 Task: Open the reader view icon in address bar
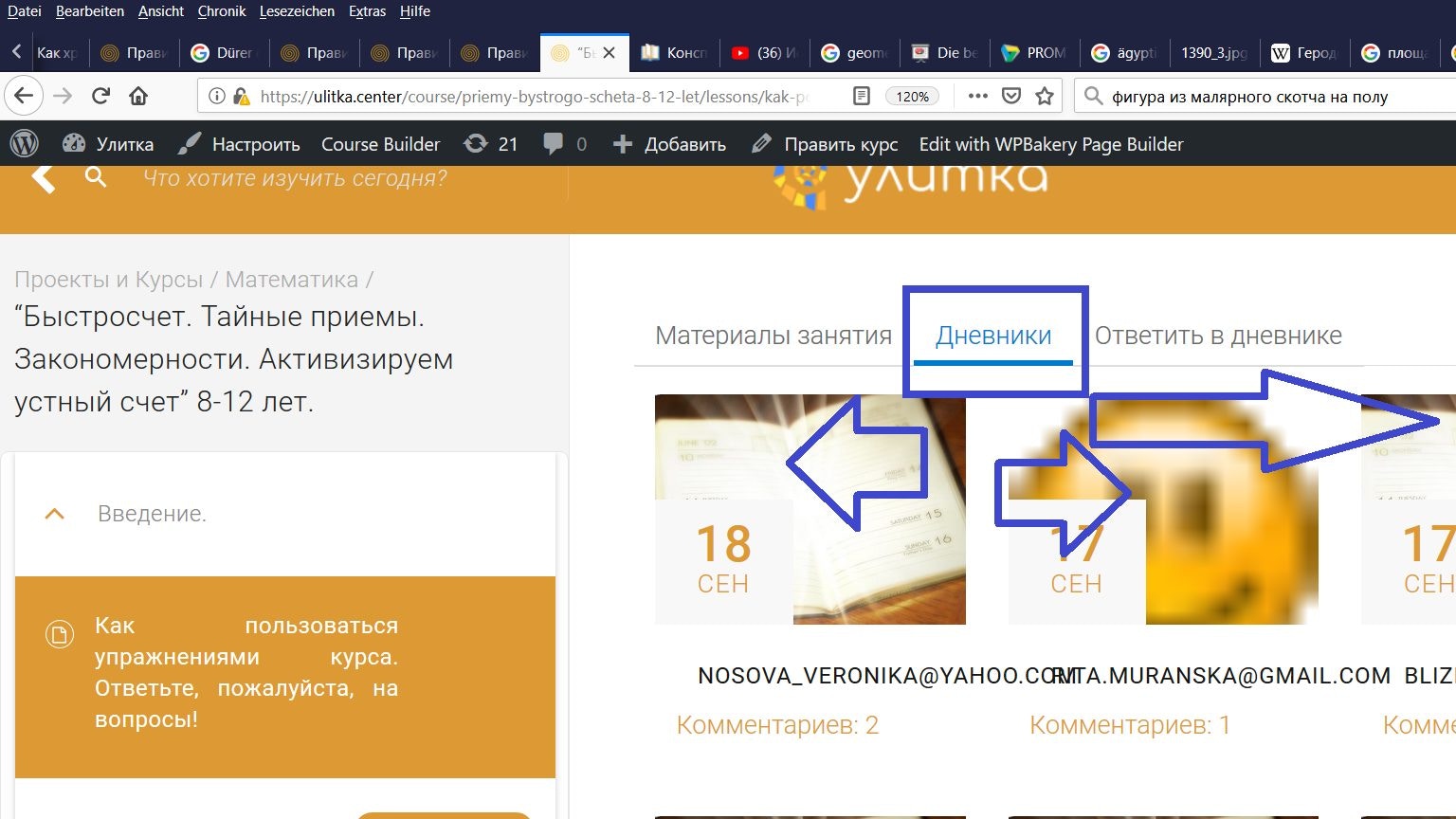861,96
